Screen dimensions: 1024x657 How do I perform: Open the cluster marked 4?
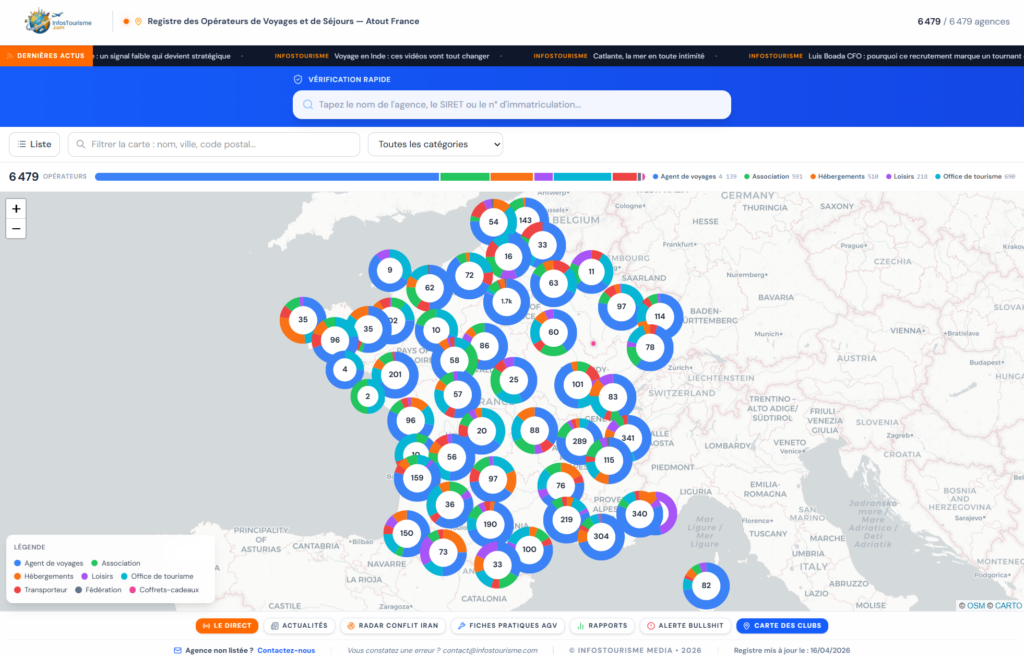point(345,370)
